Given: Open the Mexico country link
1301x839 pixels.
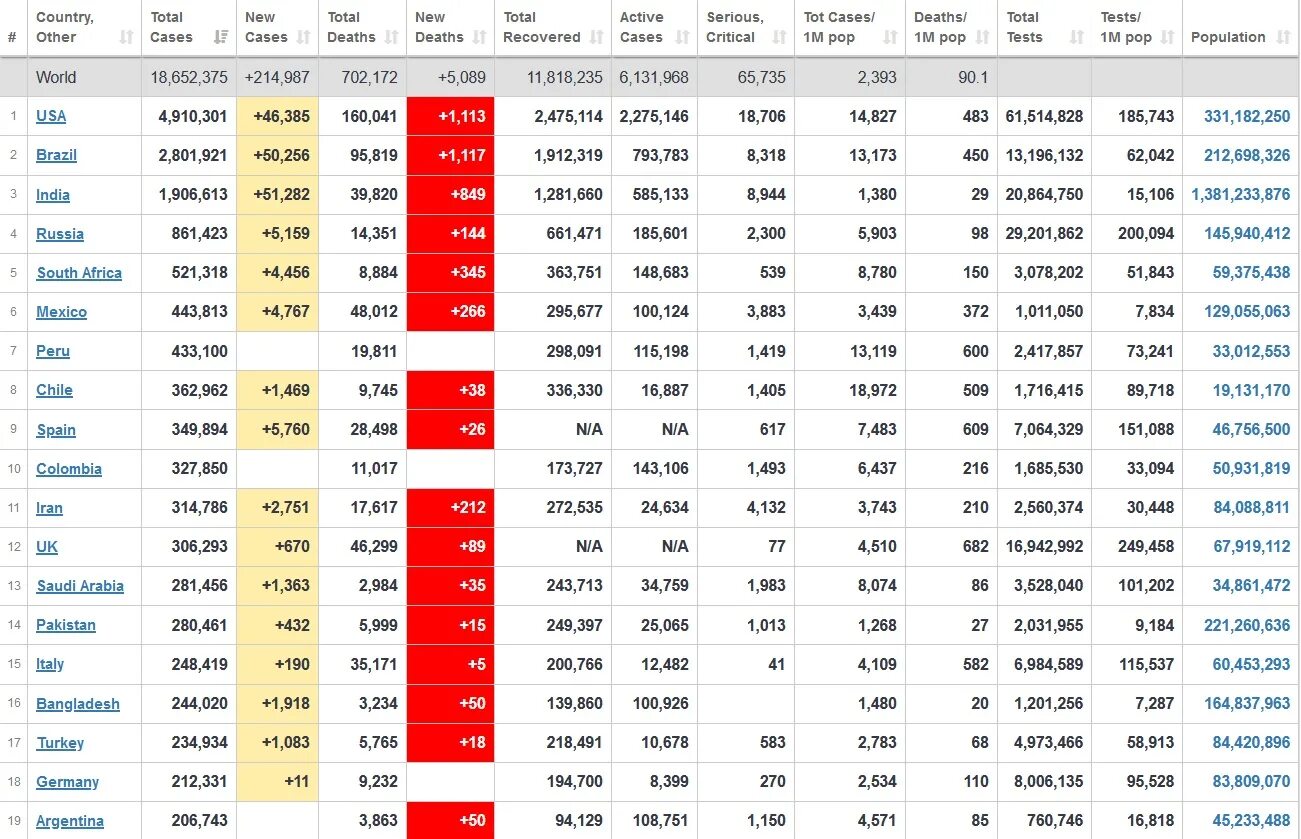Looking at the screenshot, I should click(x=61, y=312).
